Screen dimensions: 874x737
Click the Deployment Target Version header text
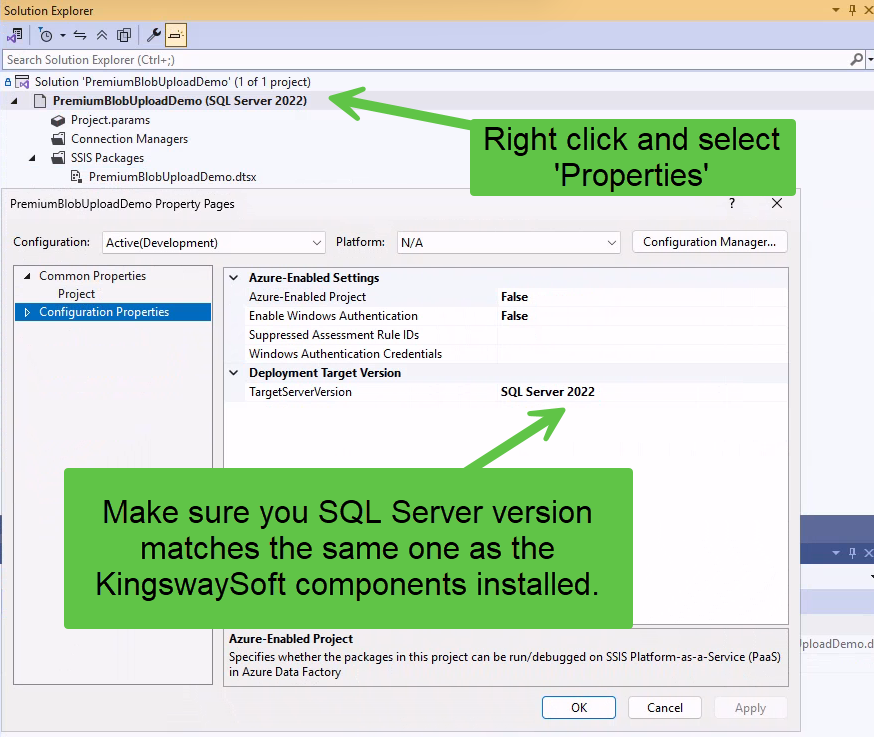[x=325, y=373]
